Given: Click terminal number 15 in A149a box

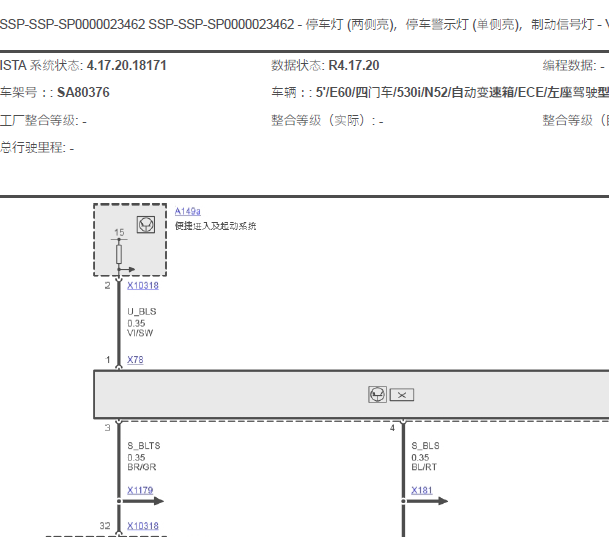Looking at the screenshot, I should [119, 233].
